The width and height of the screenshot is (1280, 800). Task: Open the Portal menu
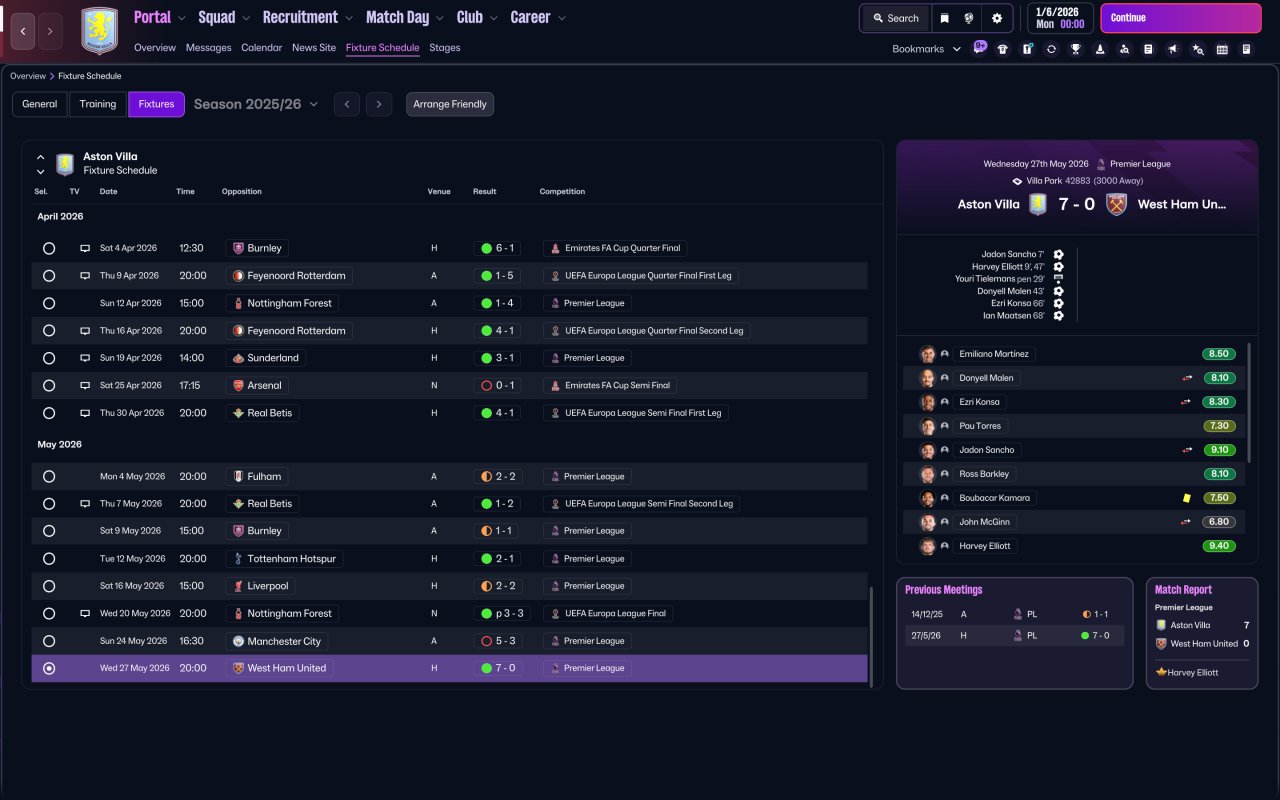click(x=153, y=18)
